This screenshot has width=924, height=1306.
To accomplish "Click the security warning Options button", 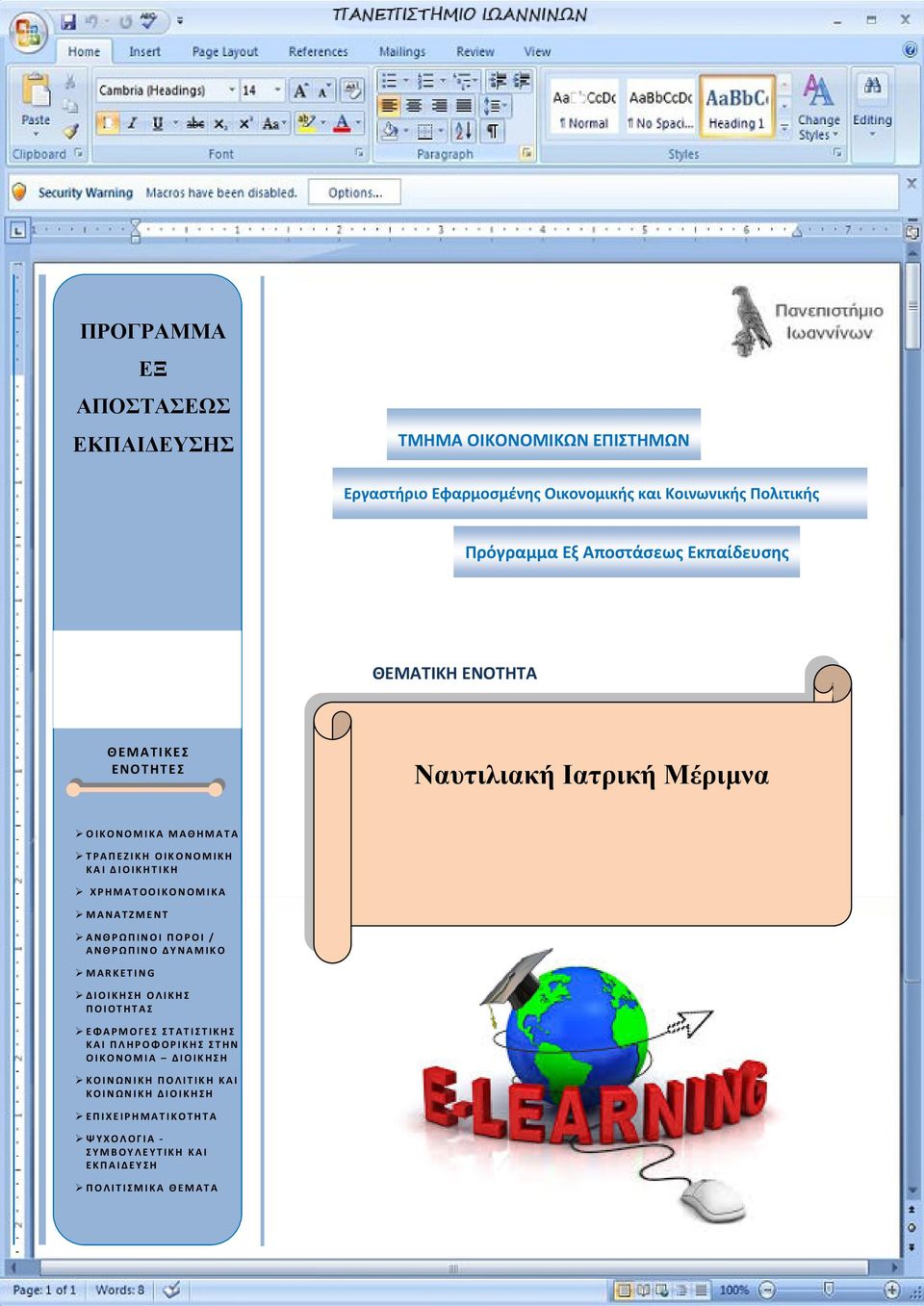I will 354,192.
